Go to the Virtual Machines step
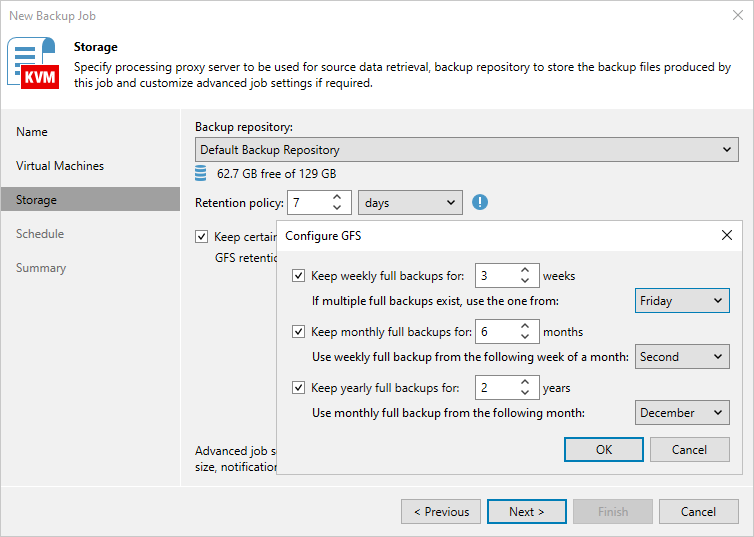 tap(60, 166)
